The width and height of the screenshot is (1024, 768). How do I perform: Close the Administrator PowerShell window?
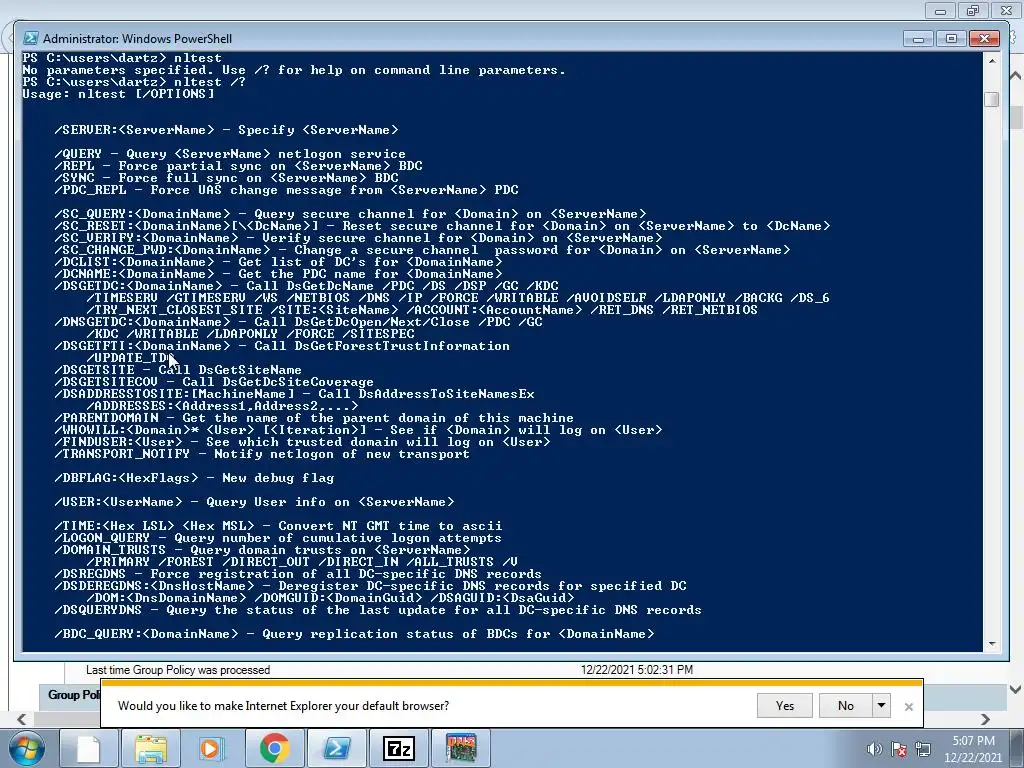coord(984,39)
